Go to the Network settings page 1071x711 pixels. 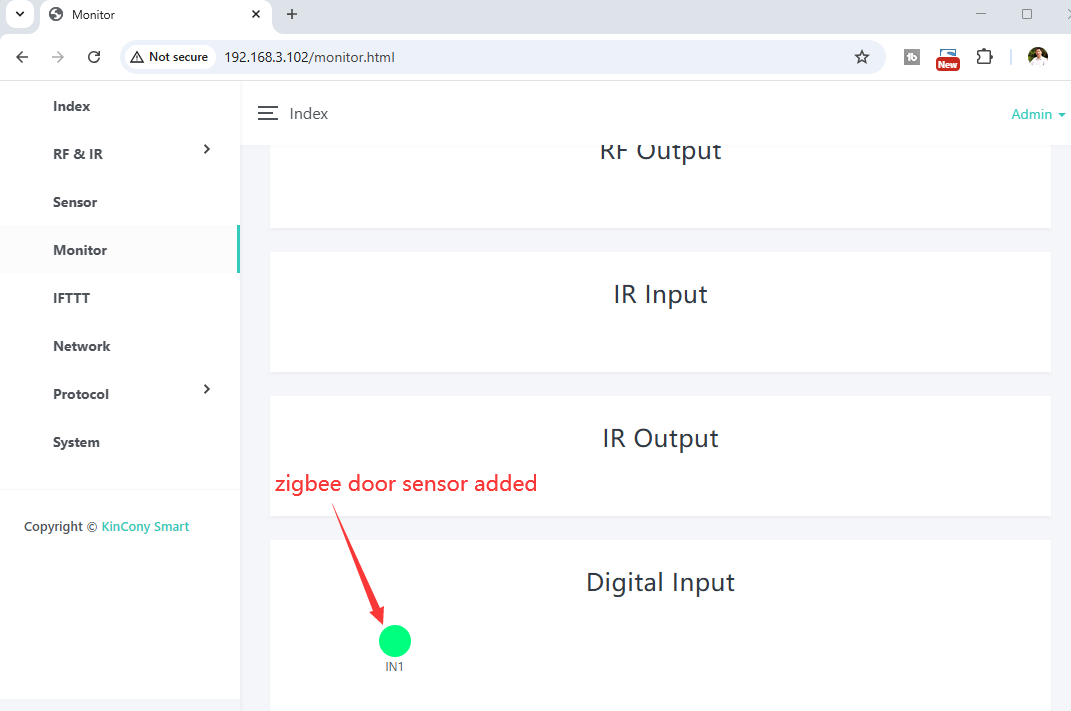click(x=82, y=346)
